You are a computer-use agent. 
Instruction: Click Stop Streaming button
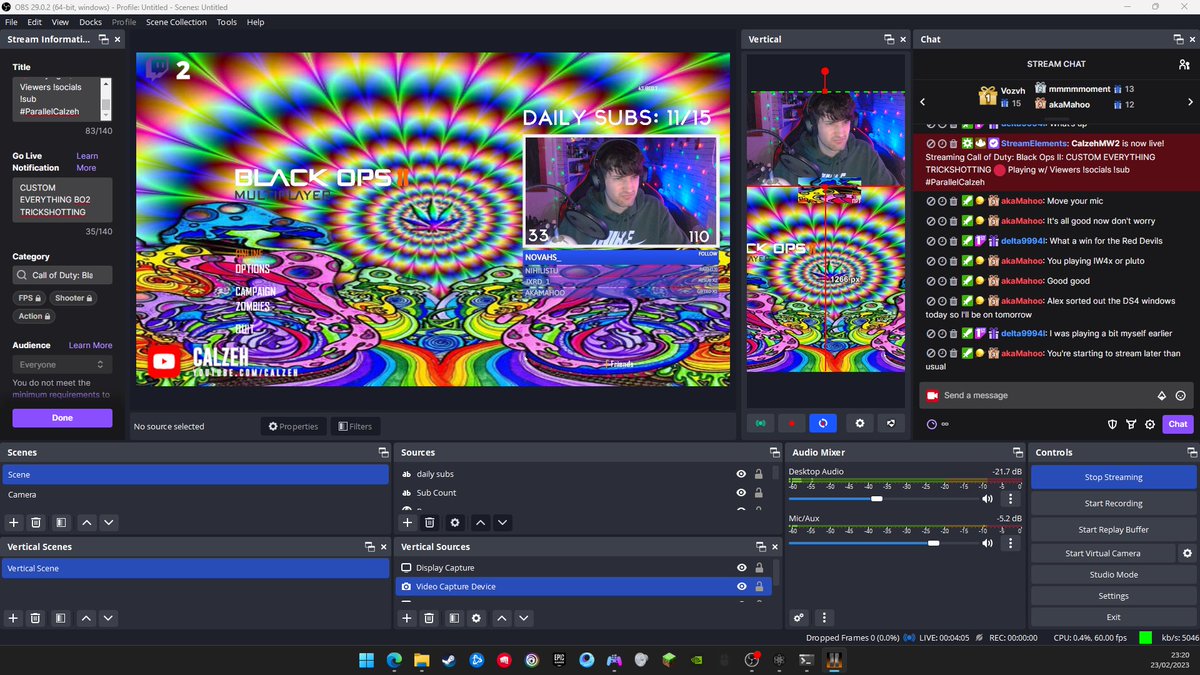(x=1113, y=477)
